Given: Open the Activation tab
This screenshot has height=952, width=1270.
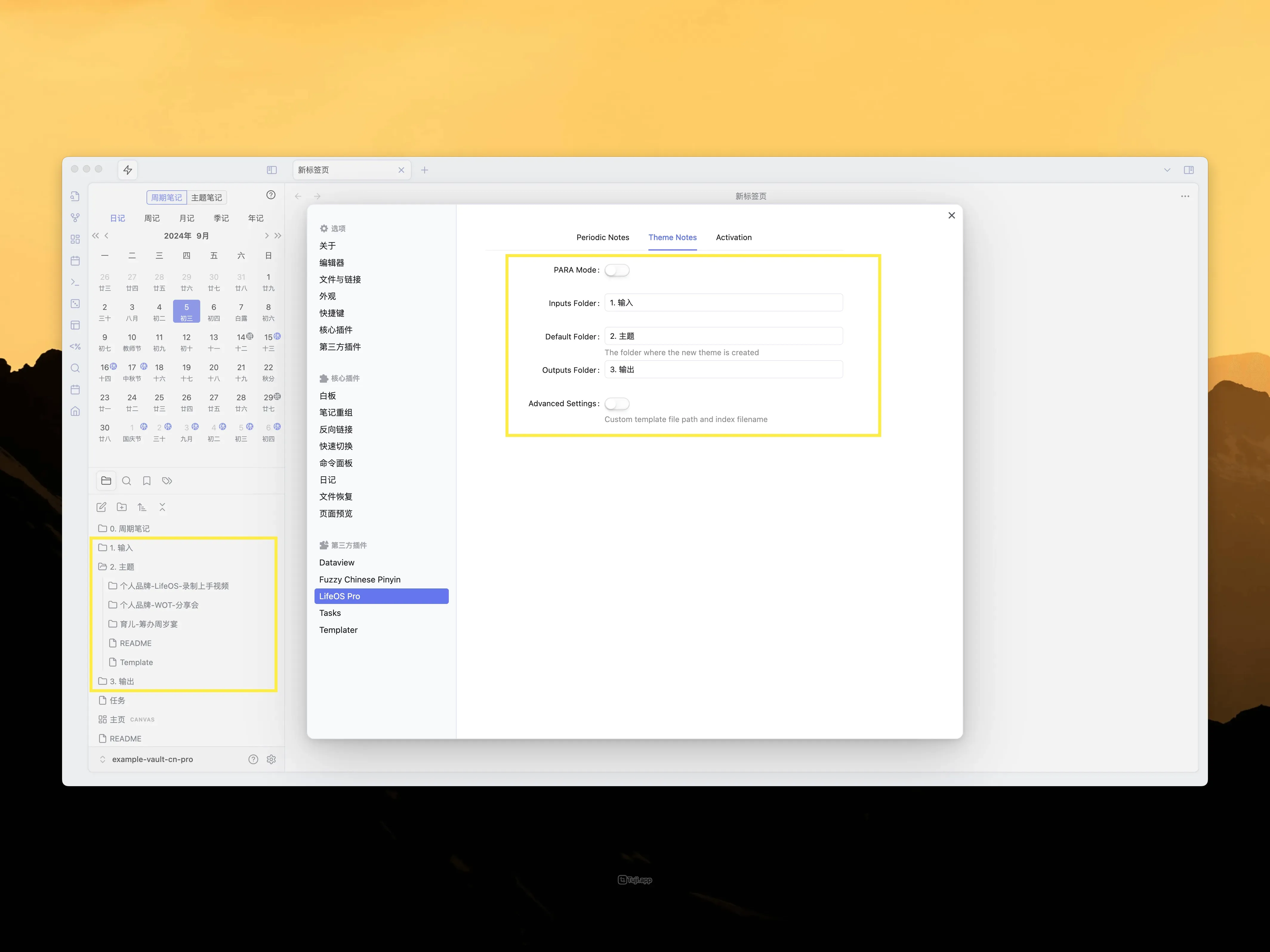Looking at the screenshot, I should tap(733, 238).
